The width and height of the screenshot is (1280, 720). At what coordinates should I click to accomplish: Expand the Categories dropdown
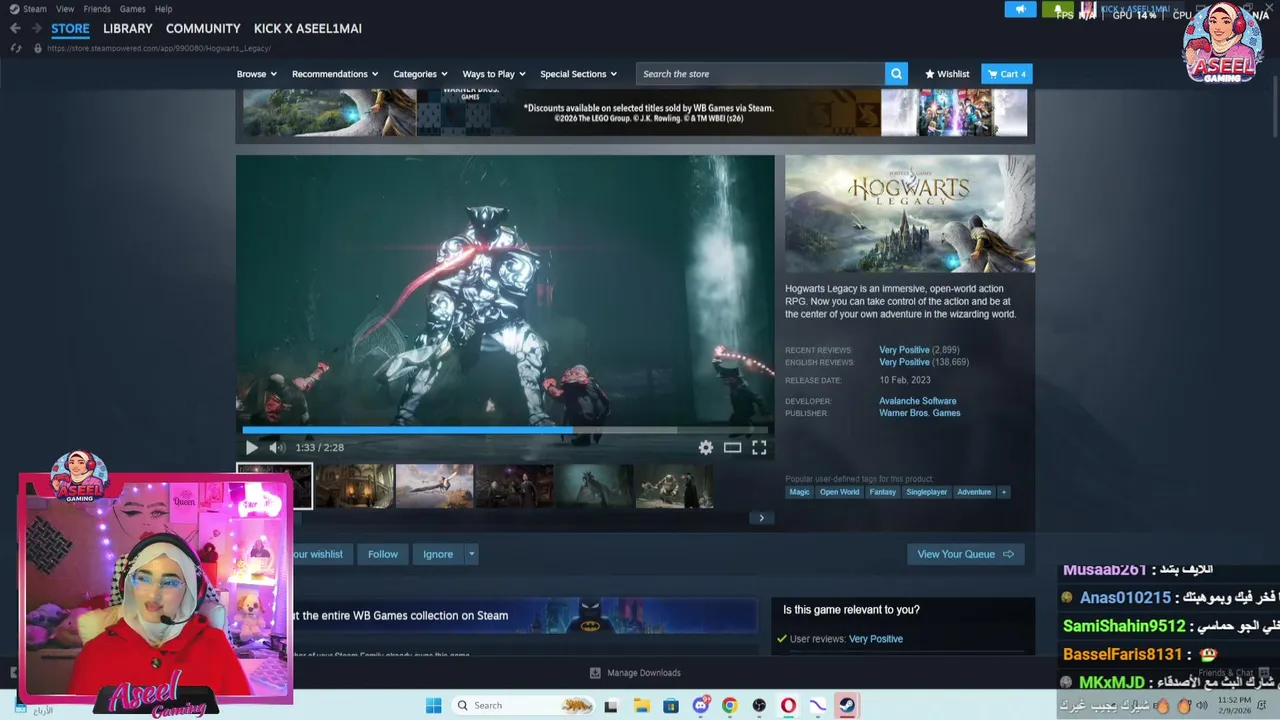[x=420, y=74]
